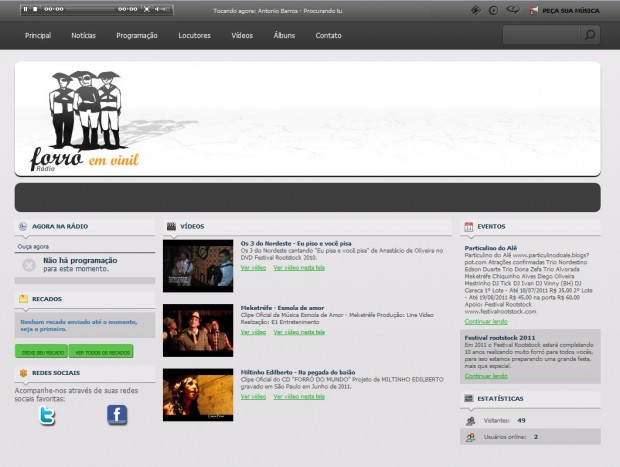Open the Vídeos menu item
620x467 pixels.
[x=242, y=36]
